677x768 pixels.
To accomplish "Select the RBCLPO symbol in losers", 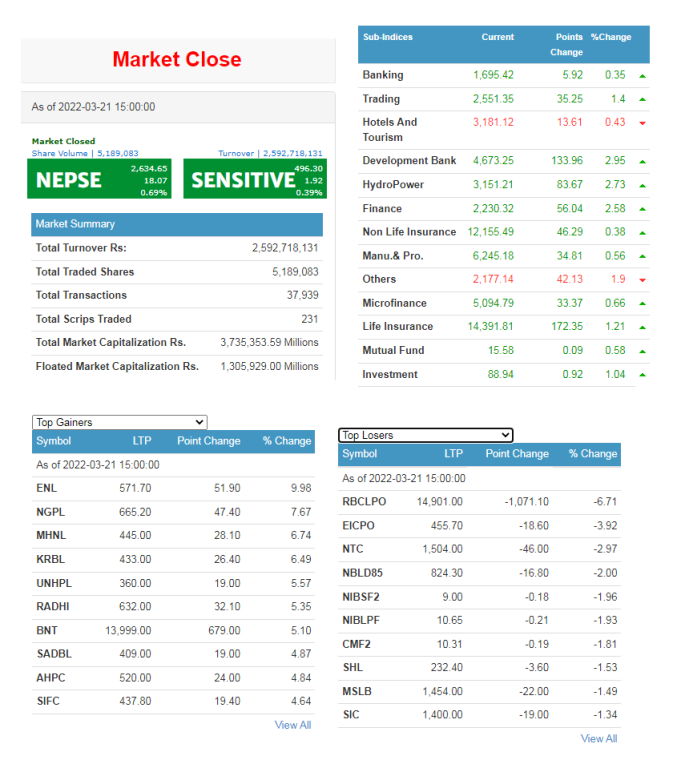I will [x=364, y=502].
